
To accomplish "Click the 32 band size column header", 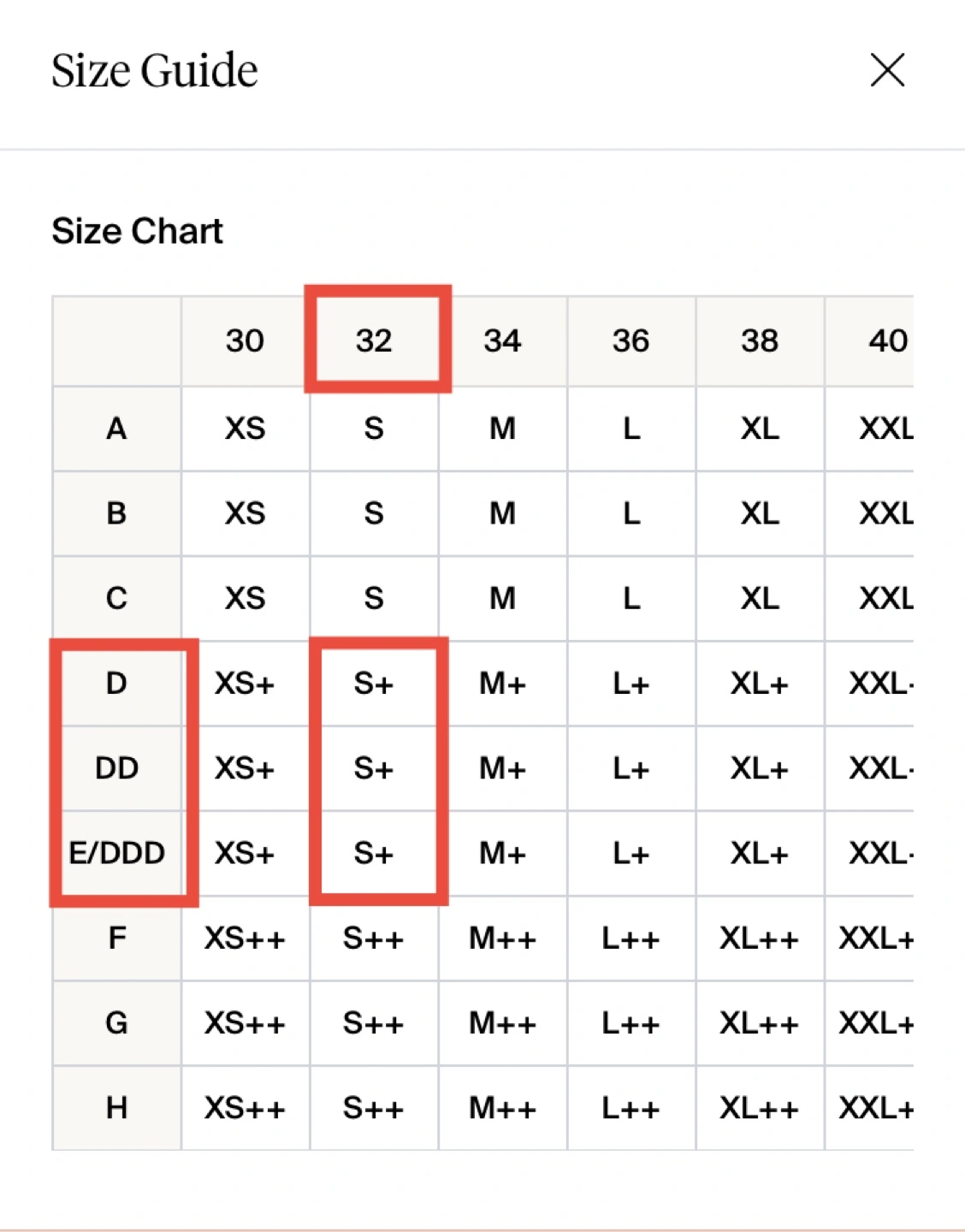I will click(x=374, y=341).
